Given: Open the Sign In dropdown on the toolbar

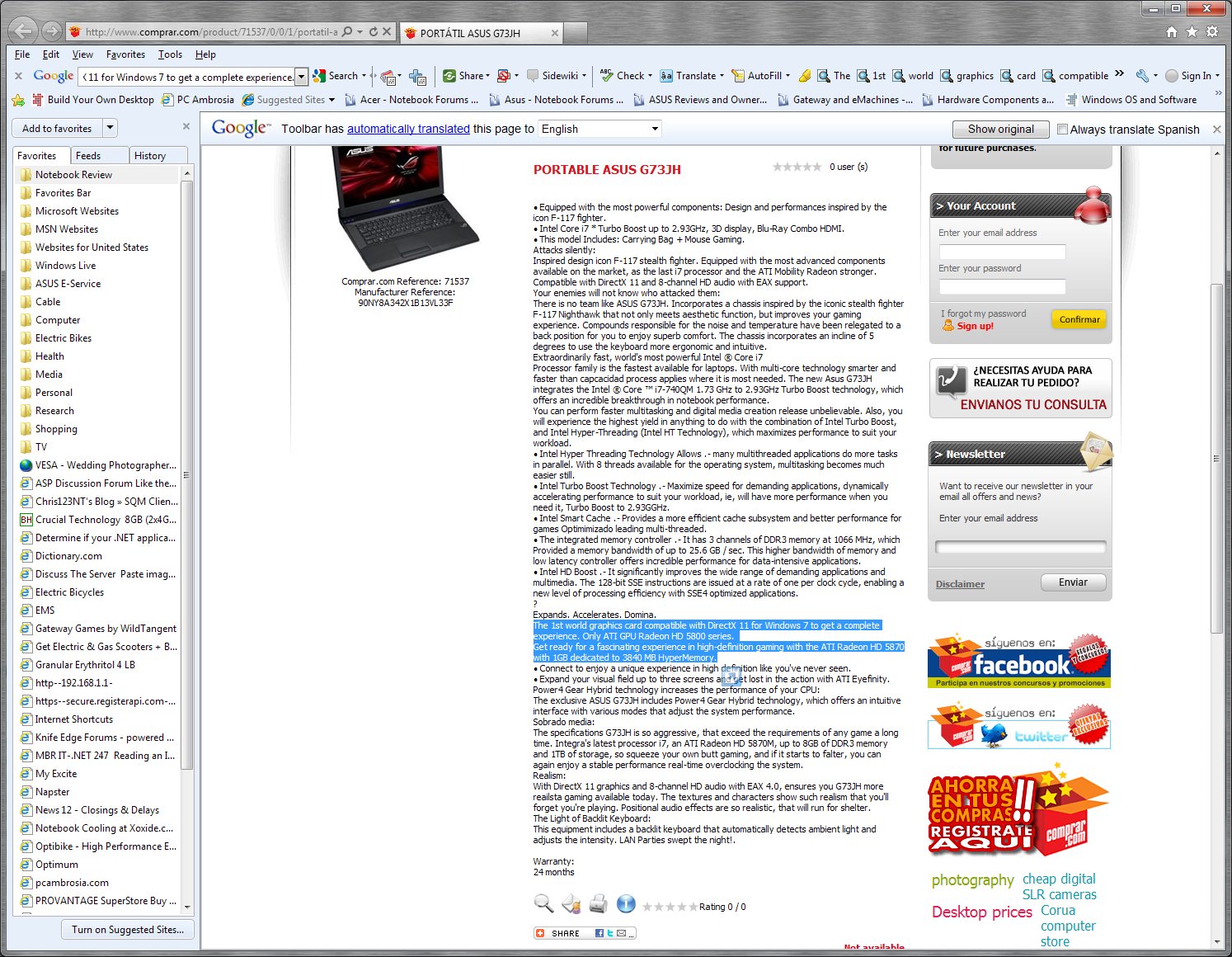Looking at the screenshot, I should tap(1217, 76).
